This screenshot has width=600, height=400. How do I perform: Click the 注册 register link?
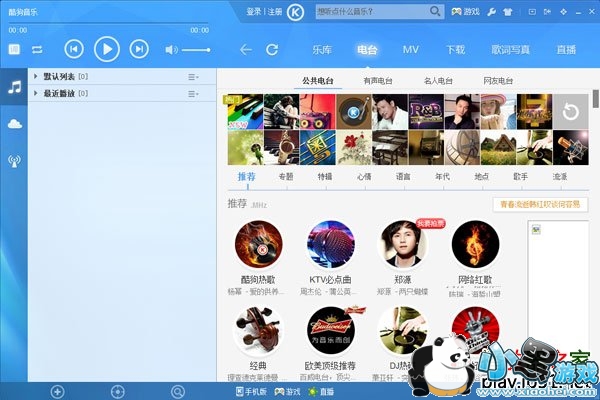(x=274, y=12)
